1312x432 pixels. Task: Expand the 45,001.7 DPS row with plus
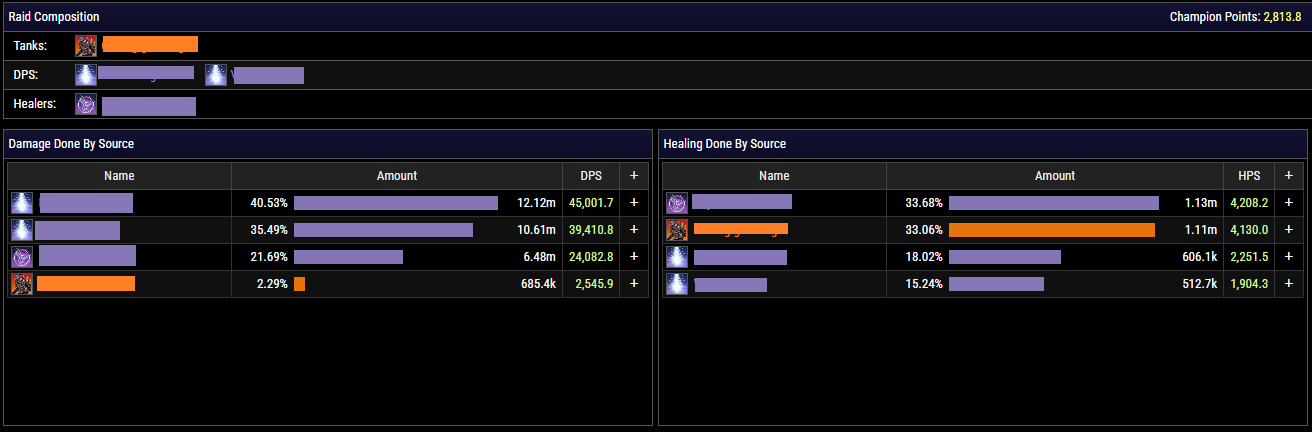click(x=633, y=203)
